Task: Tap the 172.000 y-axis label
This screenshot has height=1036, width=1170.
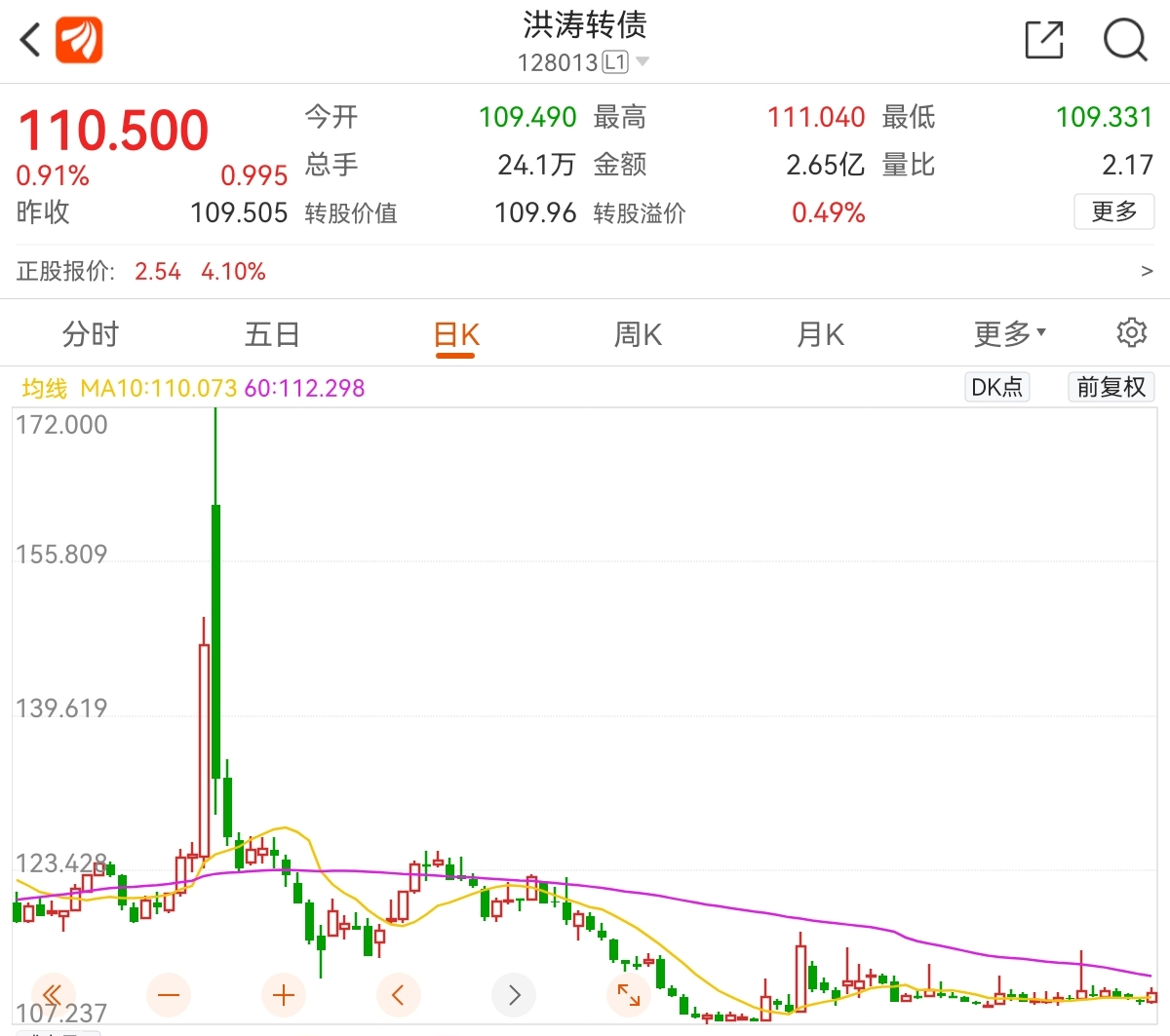Action: [61, 425]
